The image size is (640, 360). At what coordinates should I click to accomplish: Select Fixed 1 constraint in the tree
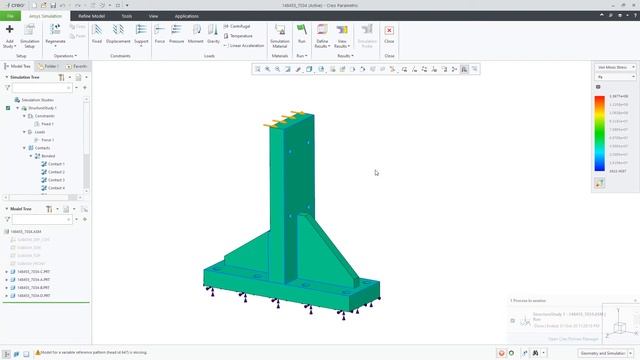click(44, 124)
